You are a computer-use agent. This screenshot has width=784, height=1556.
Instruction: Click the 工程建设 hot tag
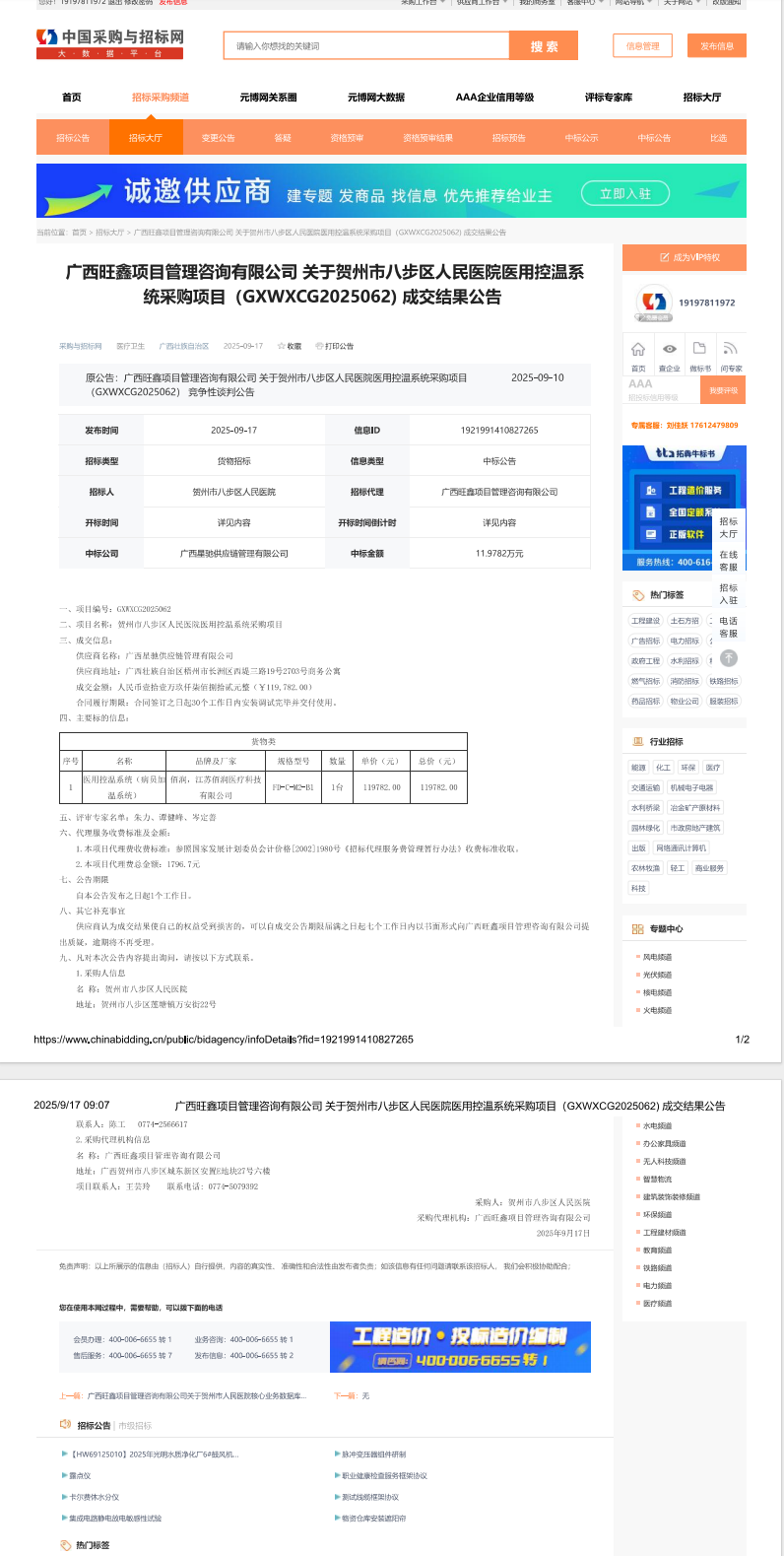coord(645,621)
